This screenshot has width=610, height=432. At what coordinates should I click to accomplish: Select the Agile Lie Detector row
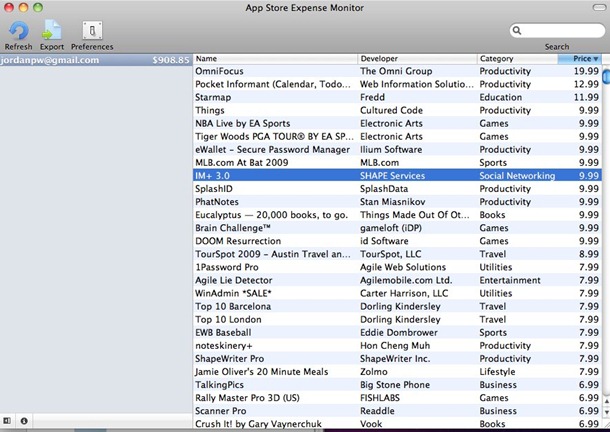click(397, 280)
